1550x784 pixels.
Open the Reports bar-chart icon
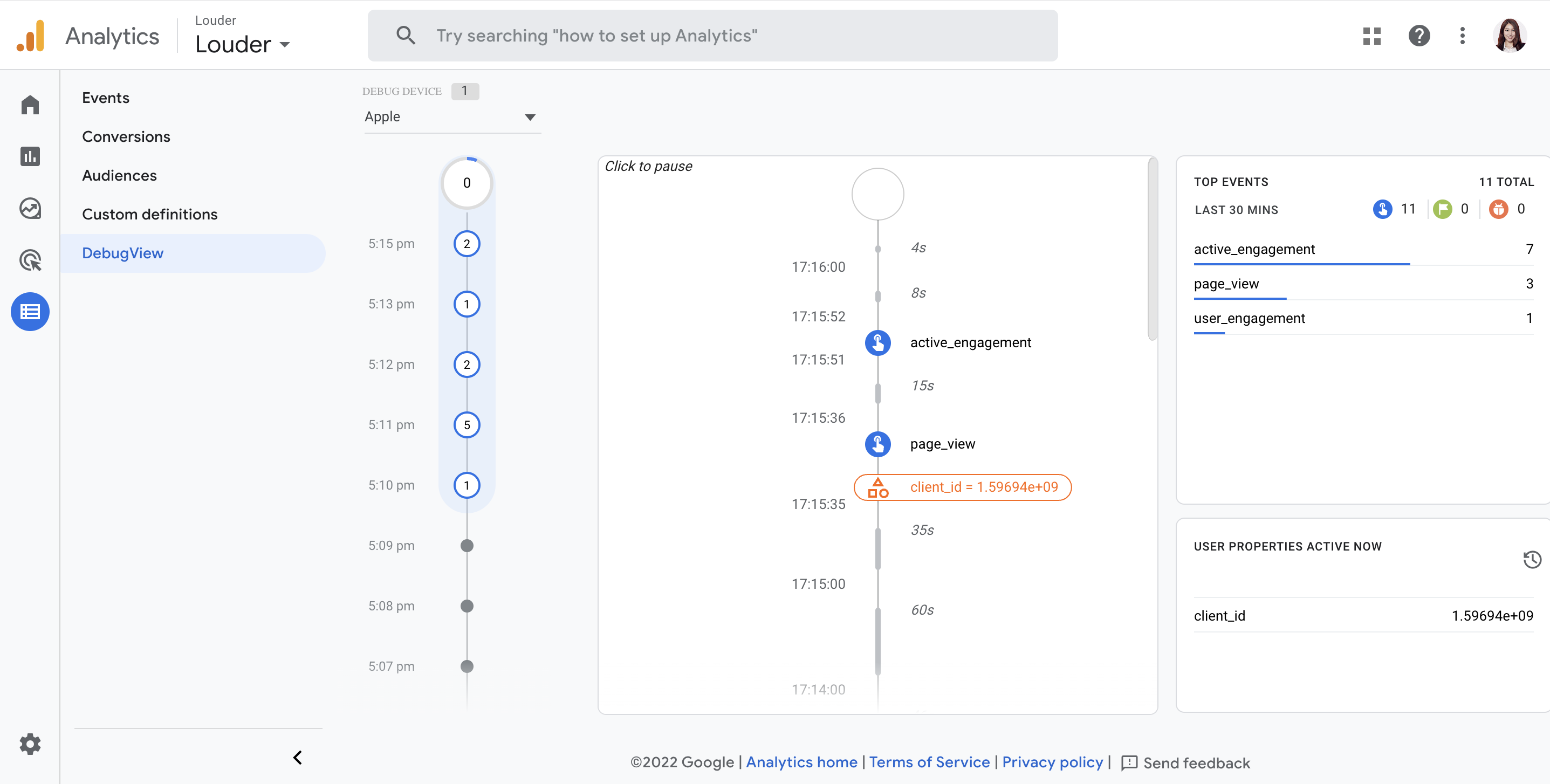30,156
